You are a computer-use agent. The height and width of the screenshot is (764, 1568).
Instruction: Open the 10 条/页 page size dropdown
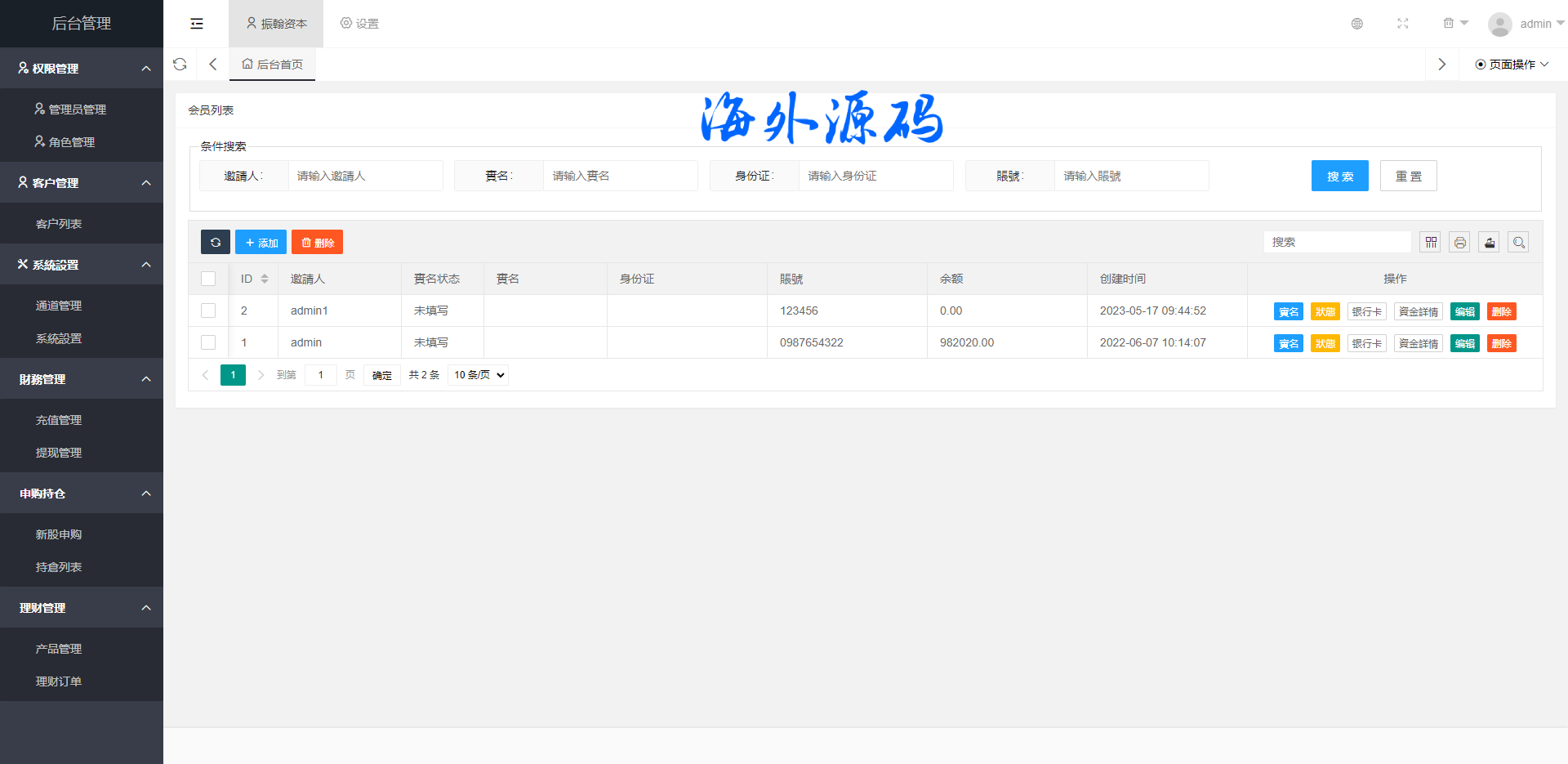coord(479,375)
